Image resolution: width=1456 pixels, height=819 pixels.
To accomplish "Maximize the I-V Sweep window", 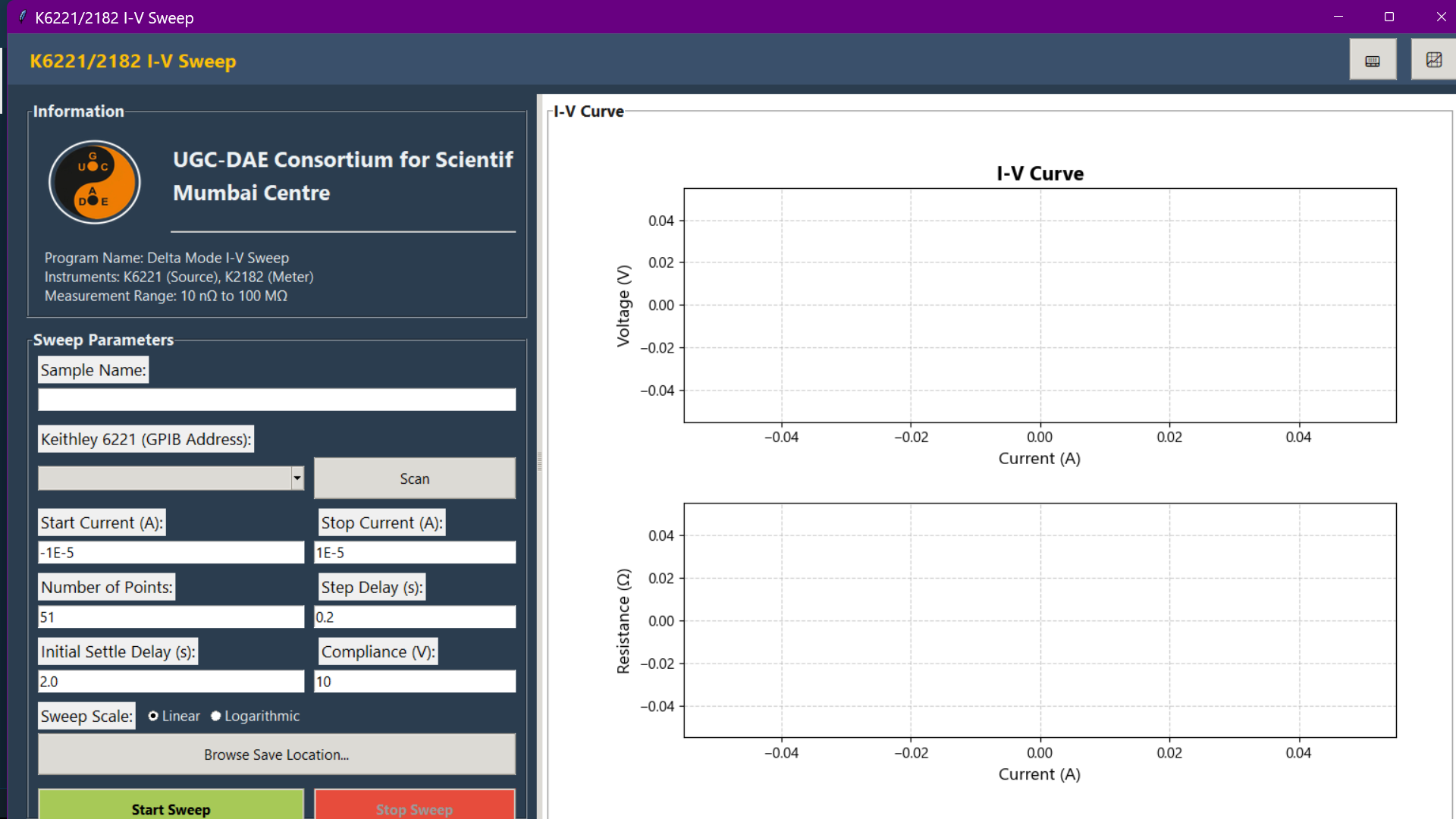I will [1389, 17].
